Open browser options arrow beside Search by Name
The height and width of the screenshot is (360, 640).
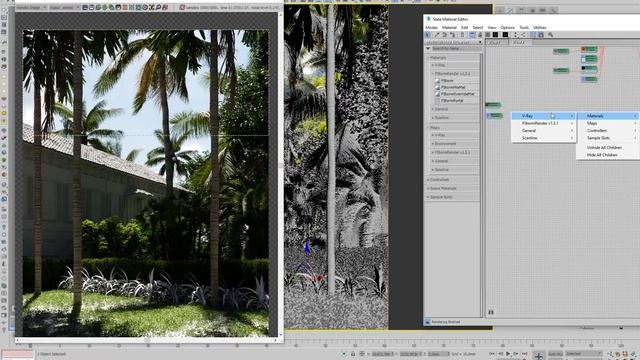pyautogui.click(x=428, y=48)
